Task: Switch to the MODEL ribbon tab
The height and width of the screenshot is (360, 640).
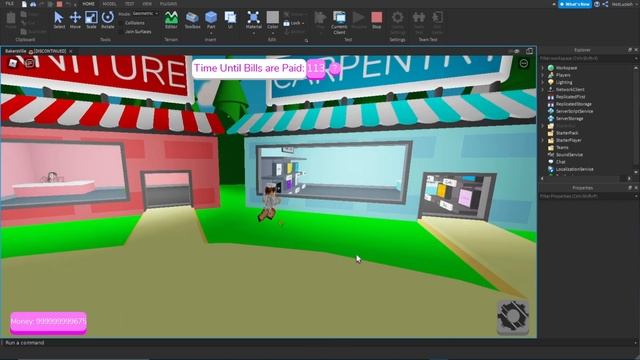Action: [x=109, y=4]
